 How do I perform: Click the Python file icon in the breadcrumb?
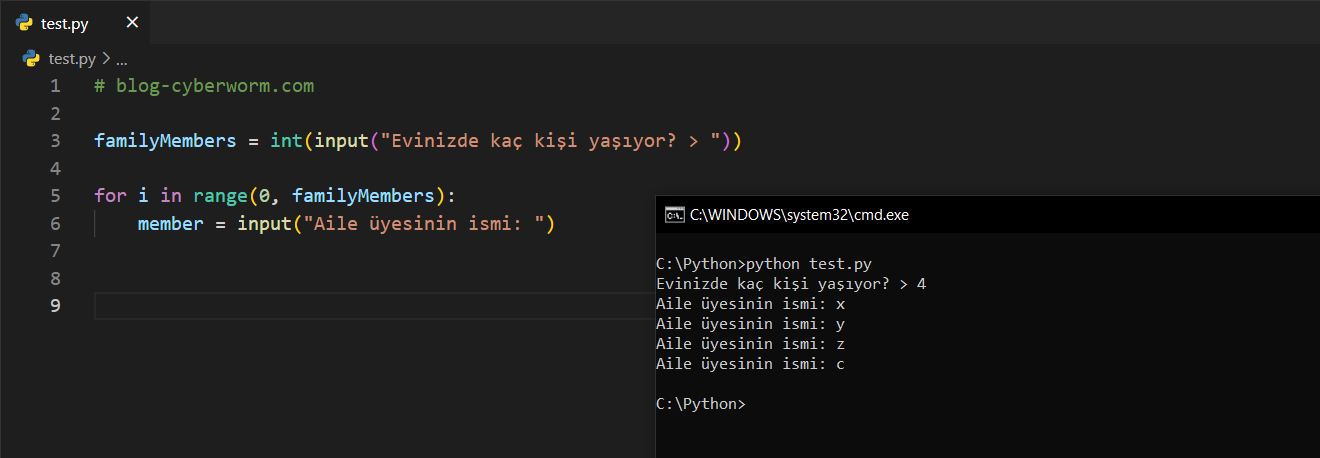[31, 59]
